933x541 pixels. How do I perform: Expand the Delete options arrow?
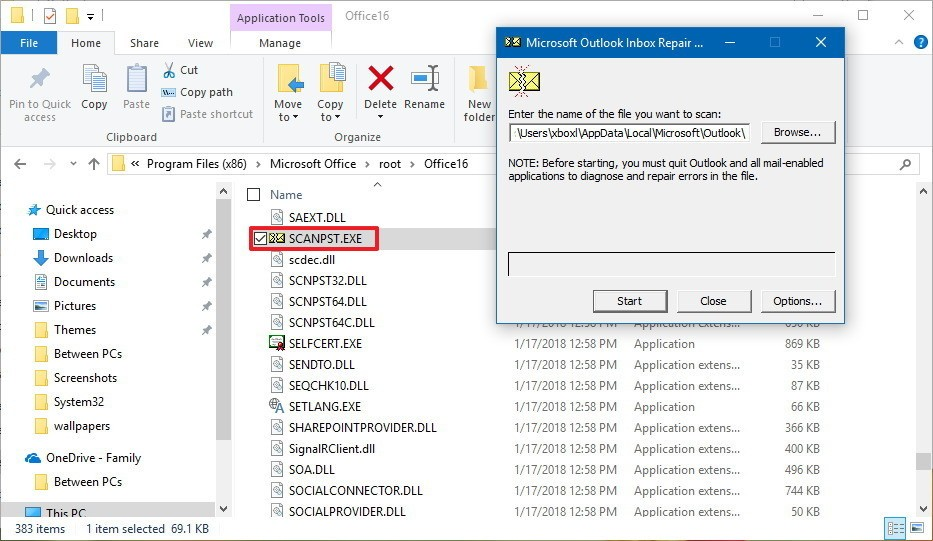click(x=380, y=117)
